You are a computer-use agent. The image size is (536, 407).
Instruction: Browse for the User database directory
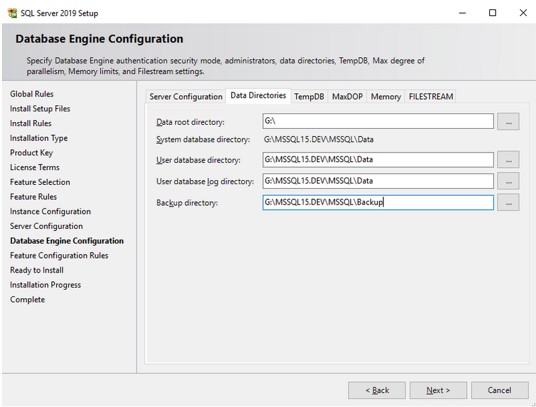click(508, 160)
